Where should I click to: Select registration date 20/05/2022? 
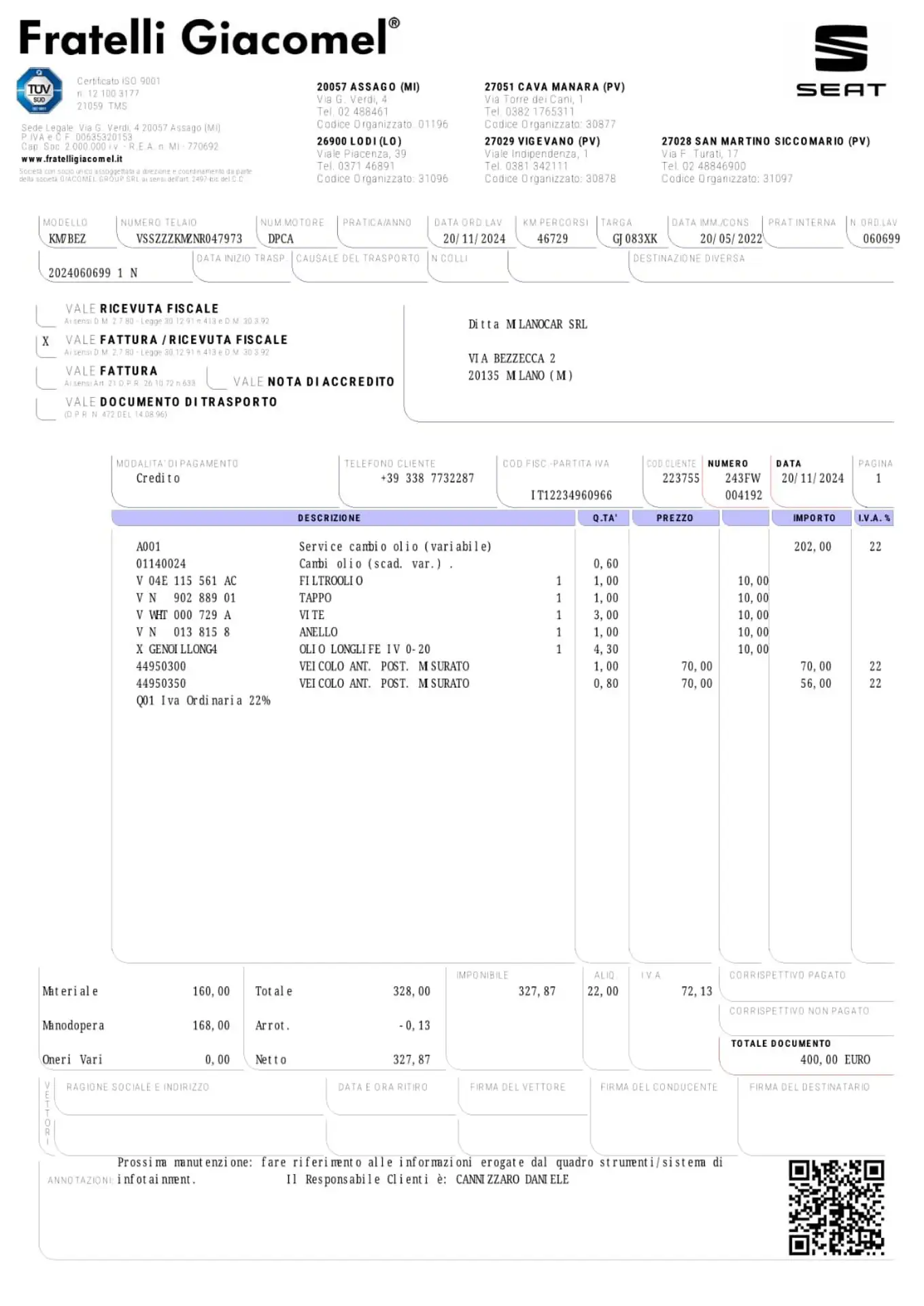click(x=731, y=239)
